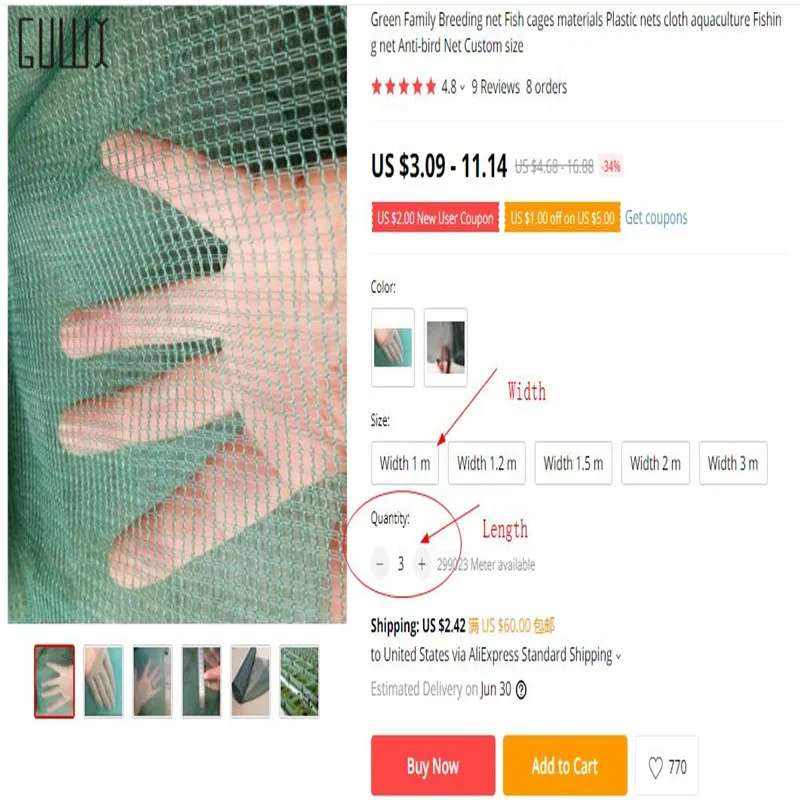The image size is (800, 800).
Task: Choose the Width 3 m size
Action: pyautogui.click(x=733, y=463)
